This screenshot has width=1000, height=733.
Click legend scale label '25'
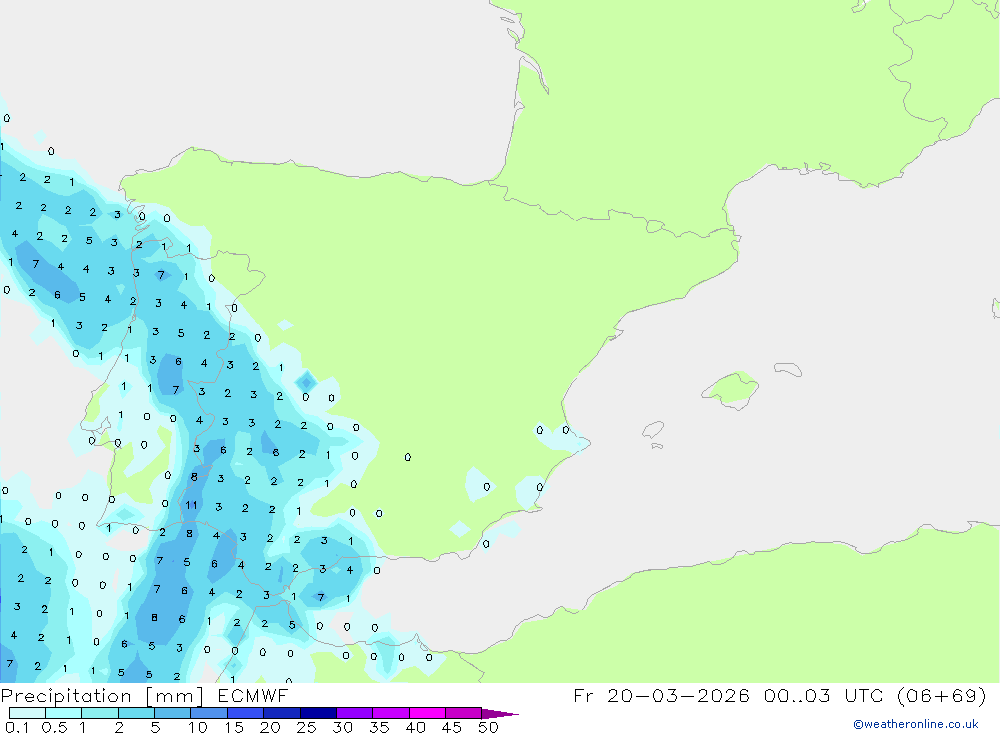point(306,727)
